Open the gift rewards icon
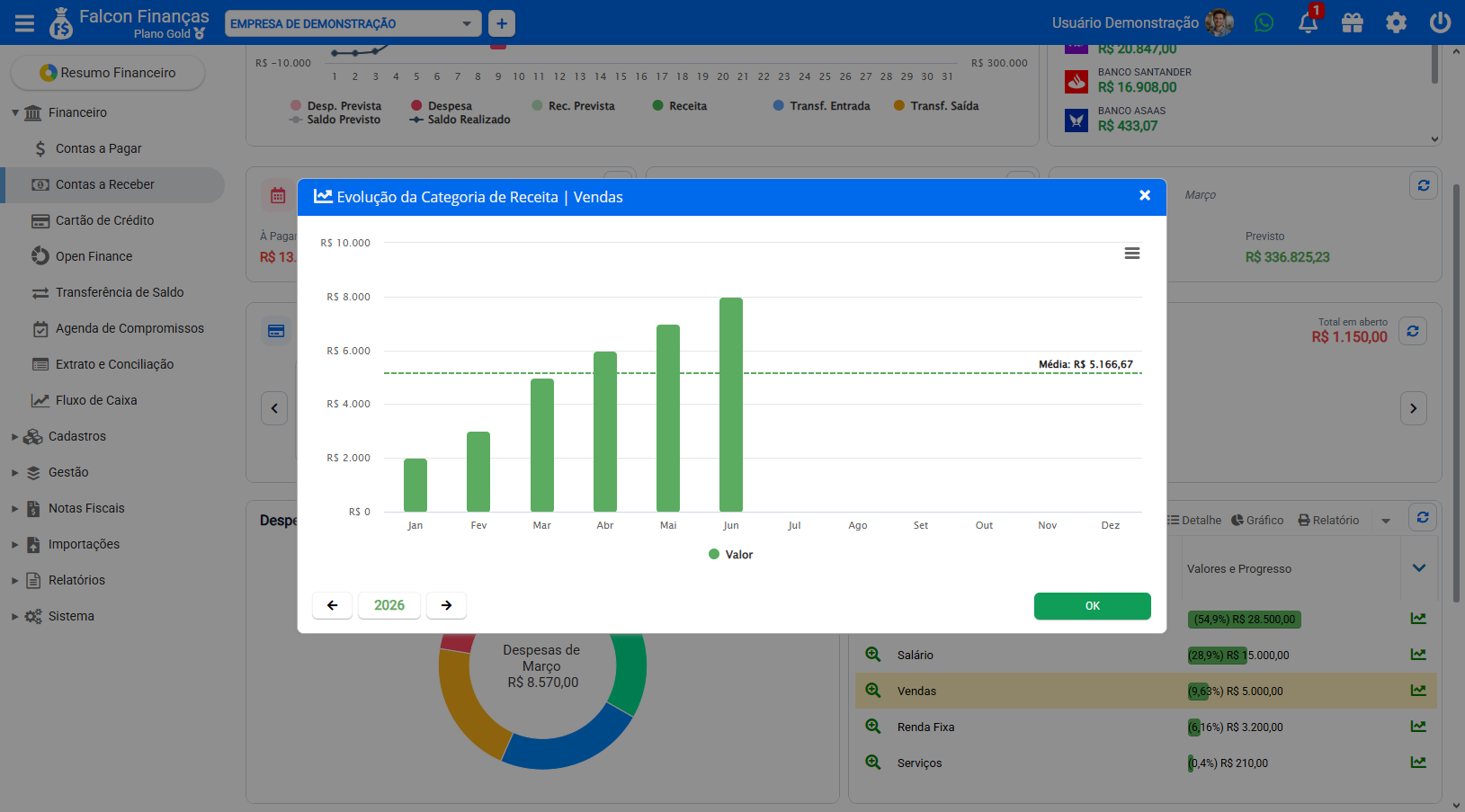The height and width of the screenshot is (812, 1465). [x=1353, y=22]
